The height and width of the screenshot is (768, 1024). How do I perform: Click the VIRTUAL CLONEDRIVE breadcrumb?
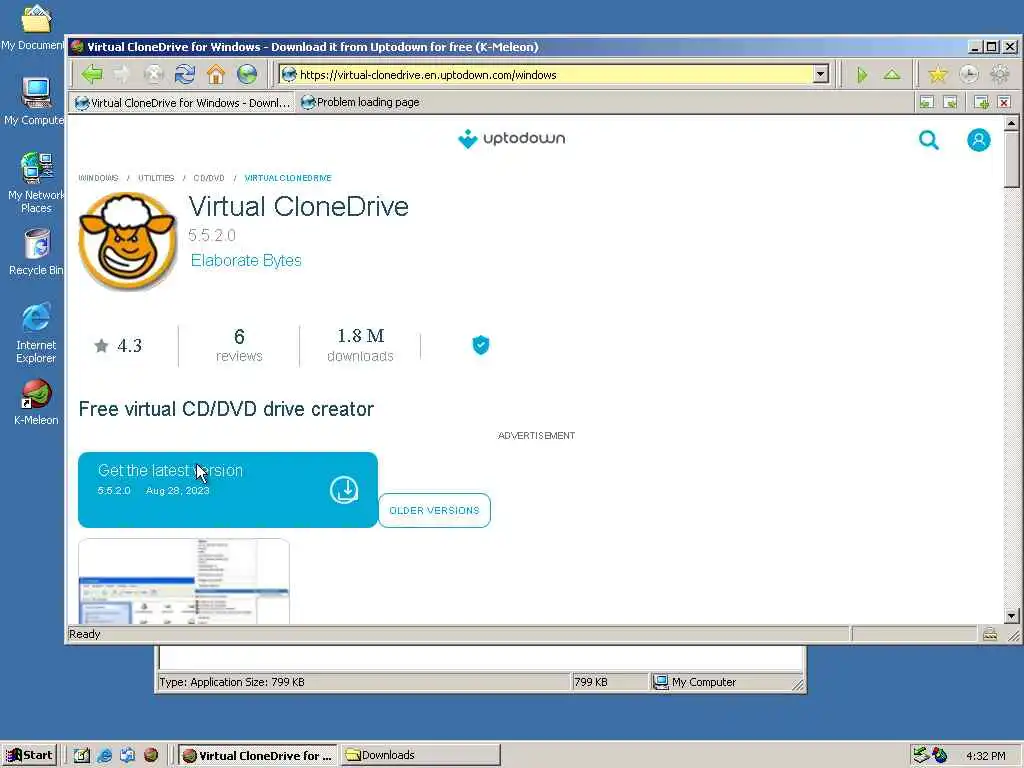click(288, 178)
